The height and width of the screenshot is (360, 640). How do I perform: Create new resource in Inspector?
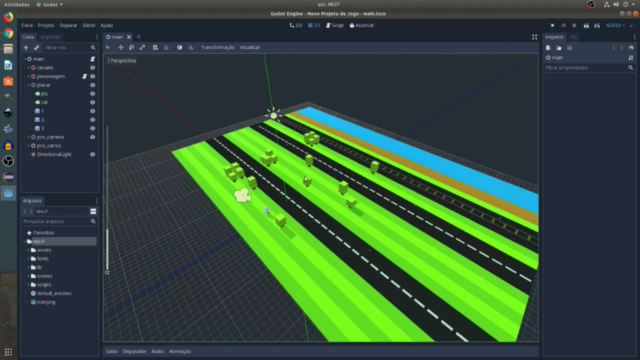pyautogui.click(x=548, y=48)
